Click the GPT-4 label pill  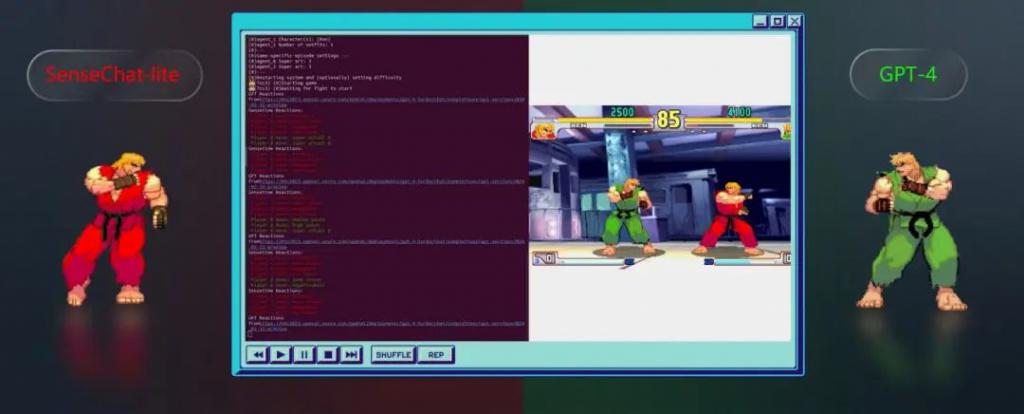click(908, 74)
